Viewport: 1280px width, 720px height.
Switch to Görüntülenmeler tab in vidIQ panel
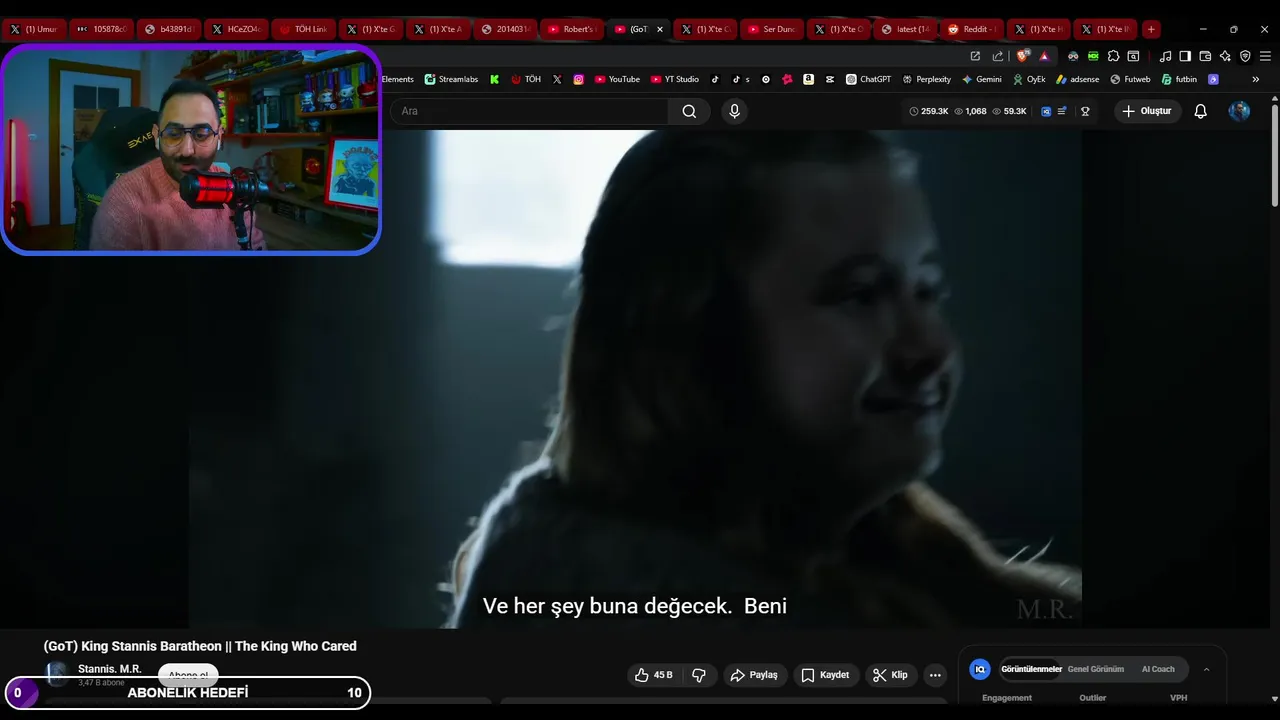tap(1031, 669)
